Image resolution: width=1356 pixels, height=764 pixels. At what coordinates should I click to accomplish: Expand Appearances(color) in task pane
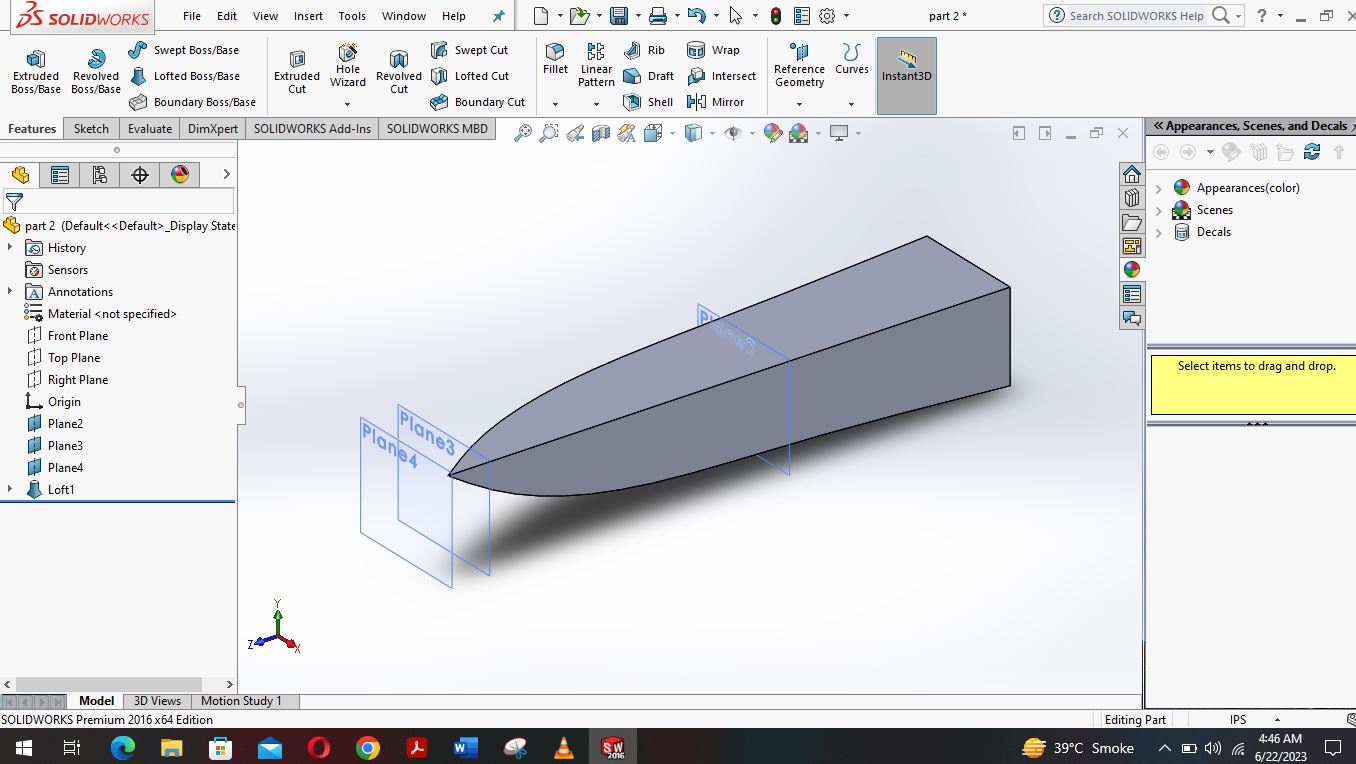coord(1159,188)
